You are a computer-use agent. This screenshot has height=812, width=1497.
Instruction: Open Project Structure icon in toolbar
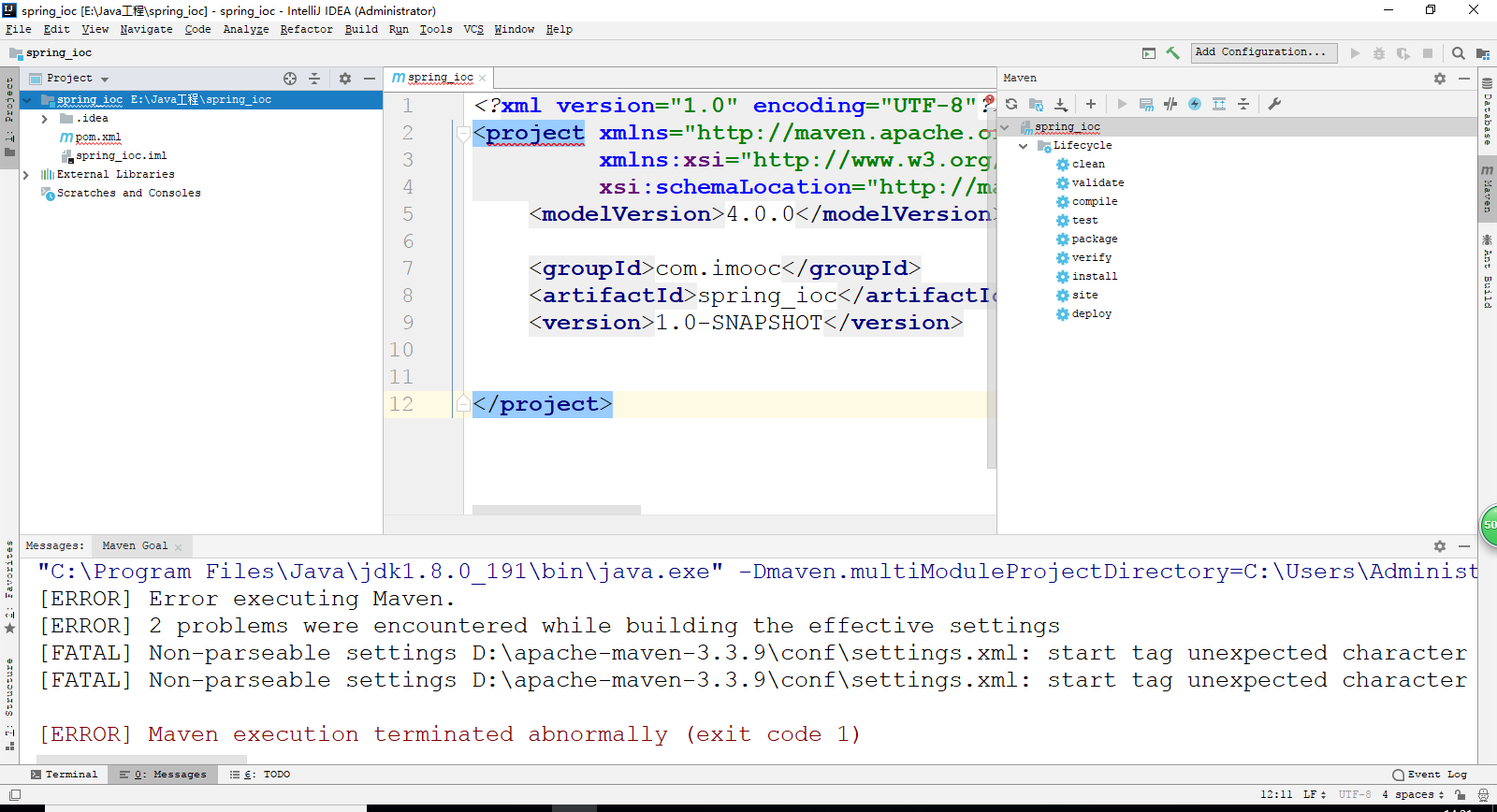(x=1483, y=53)
